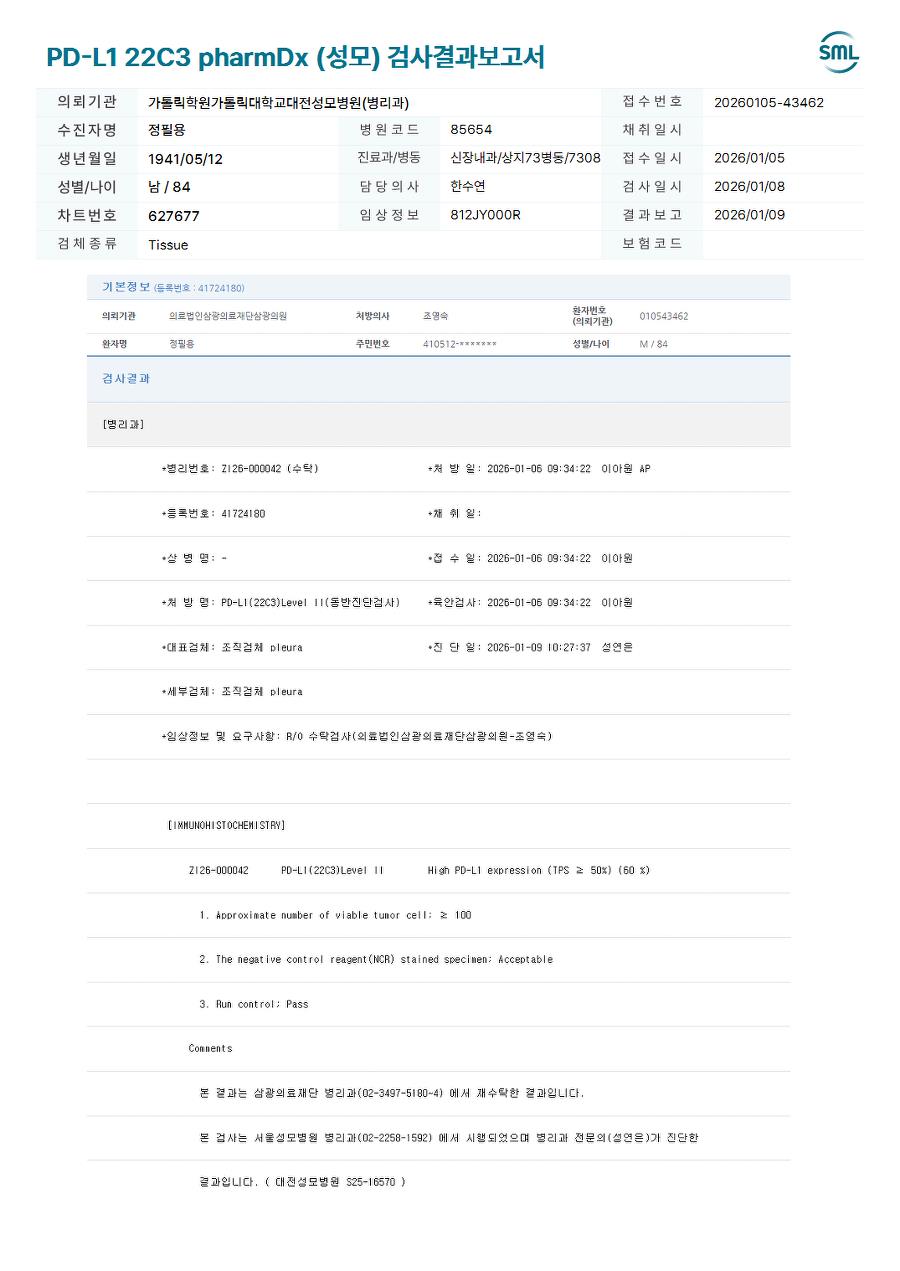Select the 환자번호 value 010543462
This screenshot has height=1271, width=900.
click(x=664, y=316)
